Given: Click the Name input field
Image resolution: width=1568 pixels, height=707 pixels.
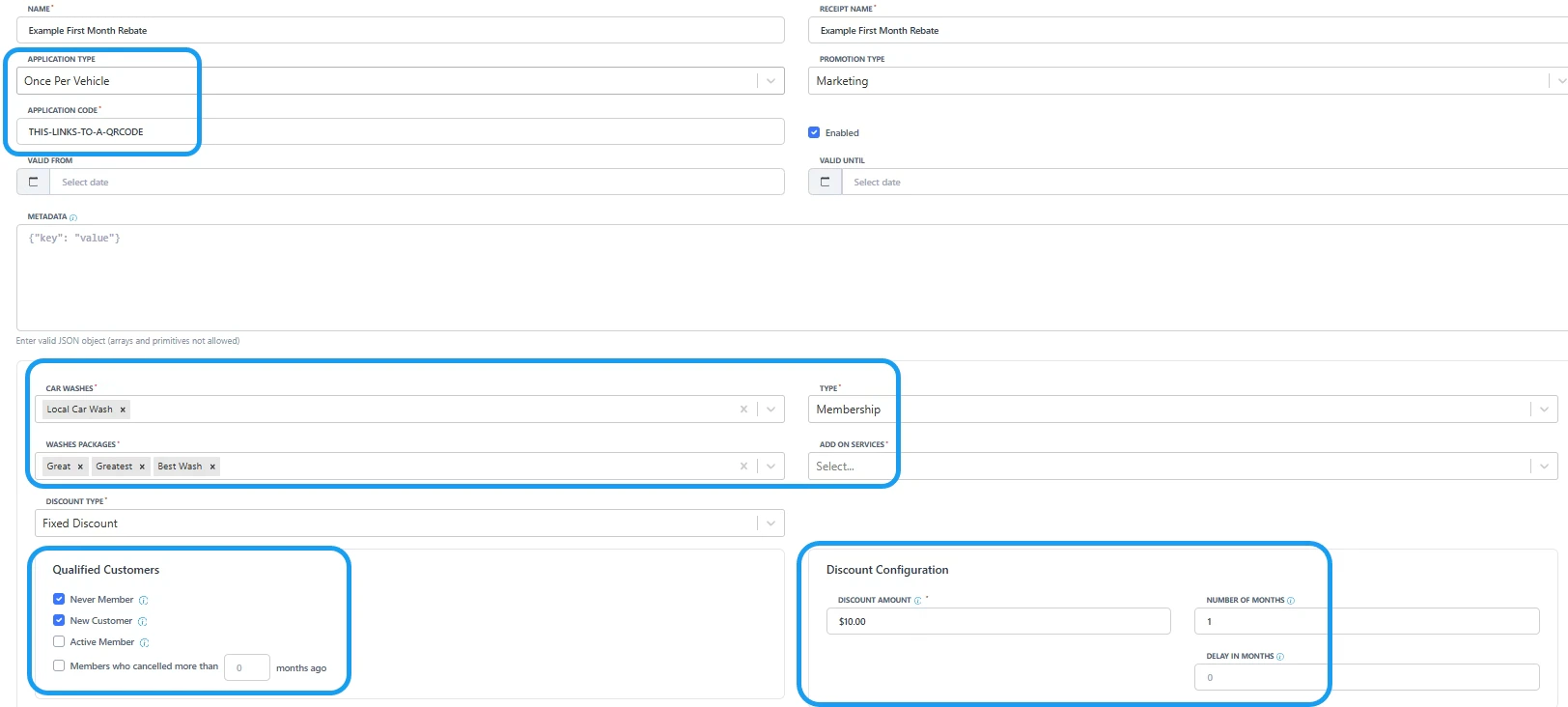Looking at the screenshot, I should coord(400,30).
